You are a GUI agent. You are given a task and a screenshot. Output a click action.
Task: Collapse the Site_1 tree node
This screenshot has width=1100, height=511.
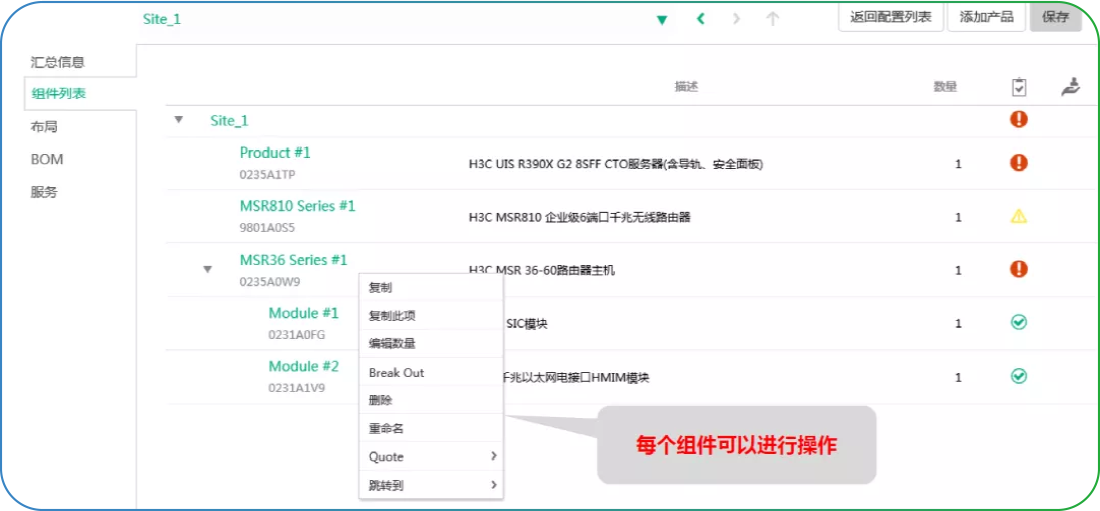click(179, 120)
